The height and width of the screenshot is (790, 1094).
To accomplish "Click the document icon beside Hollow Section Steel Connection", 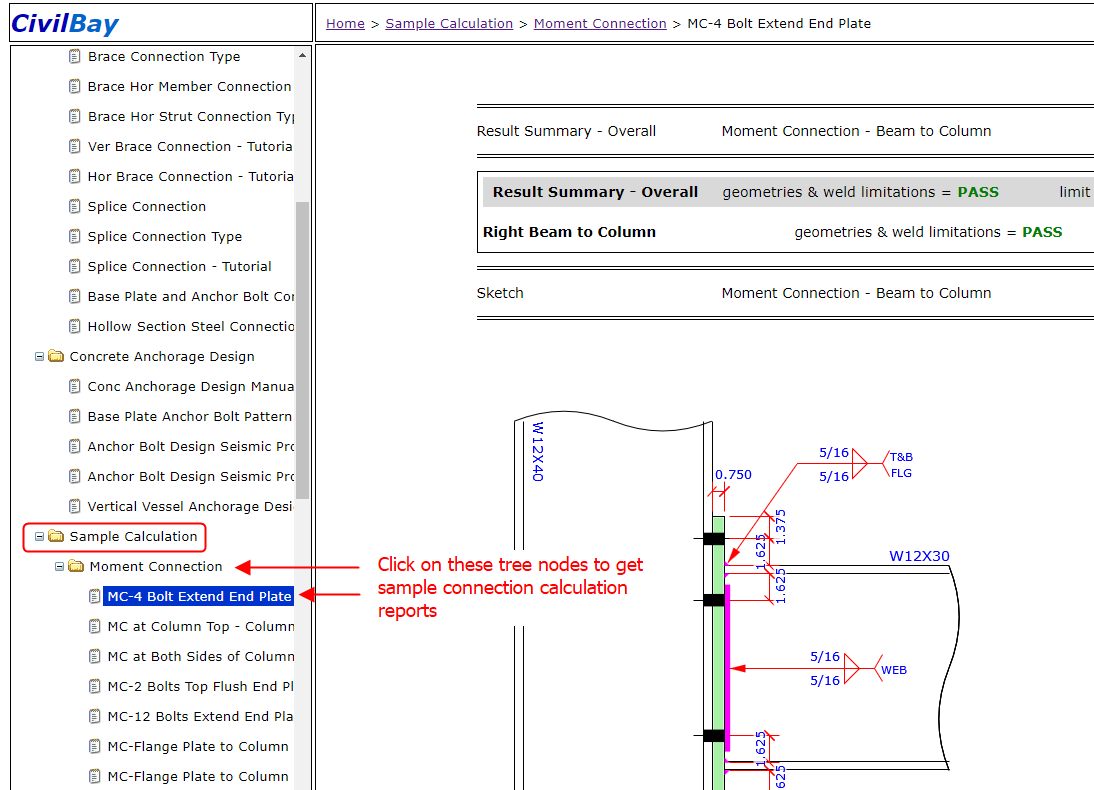I will coord(75,327).
